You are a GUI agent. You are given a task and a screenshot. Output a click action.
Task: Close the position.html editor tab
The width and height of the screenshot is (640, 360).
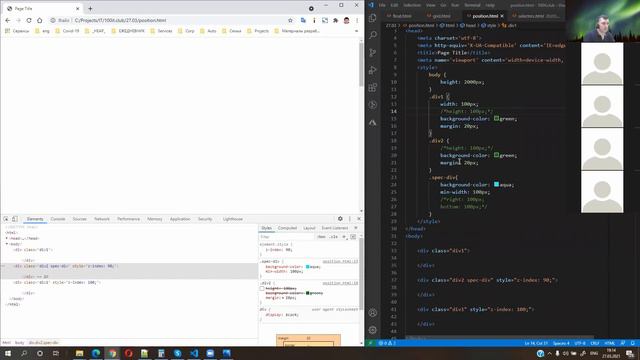pos(502,16)
